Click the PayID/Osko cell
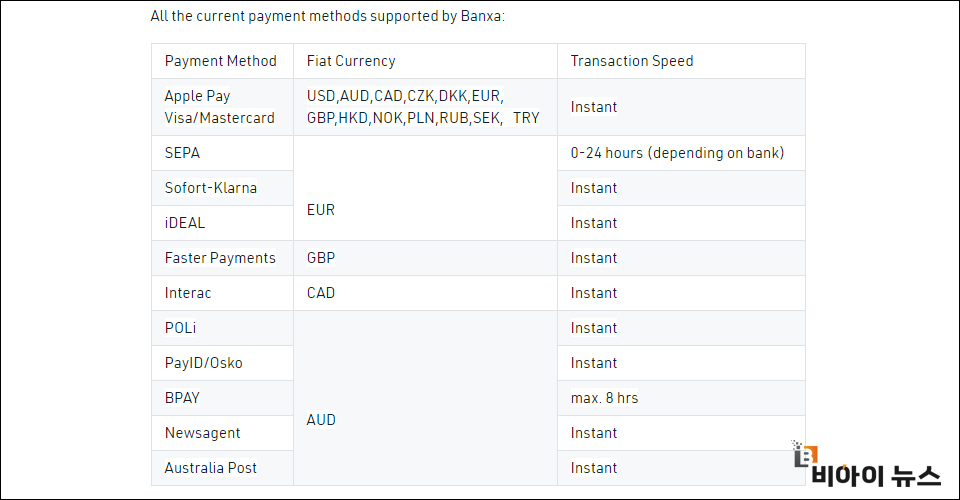The height and width of the screenshot is (500, 960). tap(222, 363)
